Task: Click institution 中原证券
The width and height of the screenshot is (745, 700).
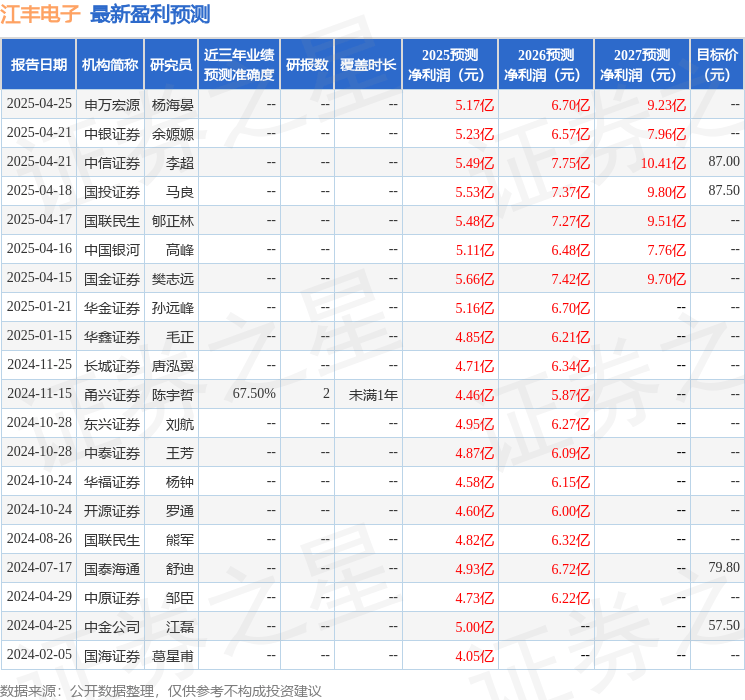Action: coord(112,598)
